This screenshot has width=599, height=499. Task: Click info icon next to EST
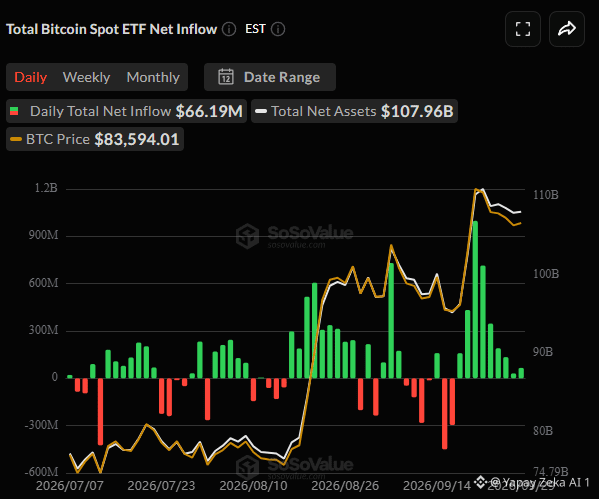point(278,29)
